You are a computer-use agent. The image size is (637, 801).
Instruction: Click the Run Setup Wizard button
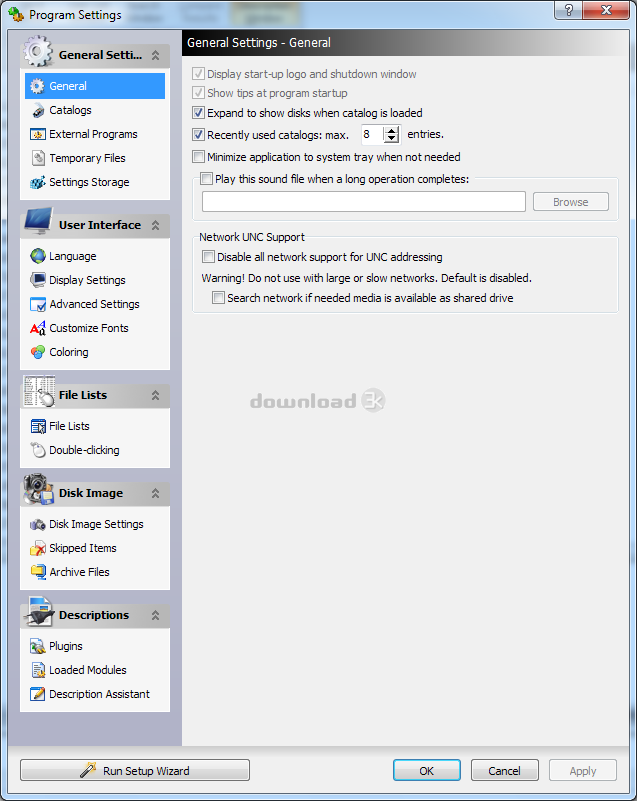pyautogui.click(x=135, y=770)
